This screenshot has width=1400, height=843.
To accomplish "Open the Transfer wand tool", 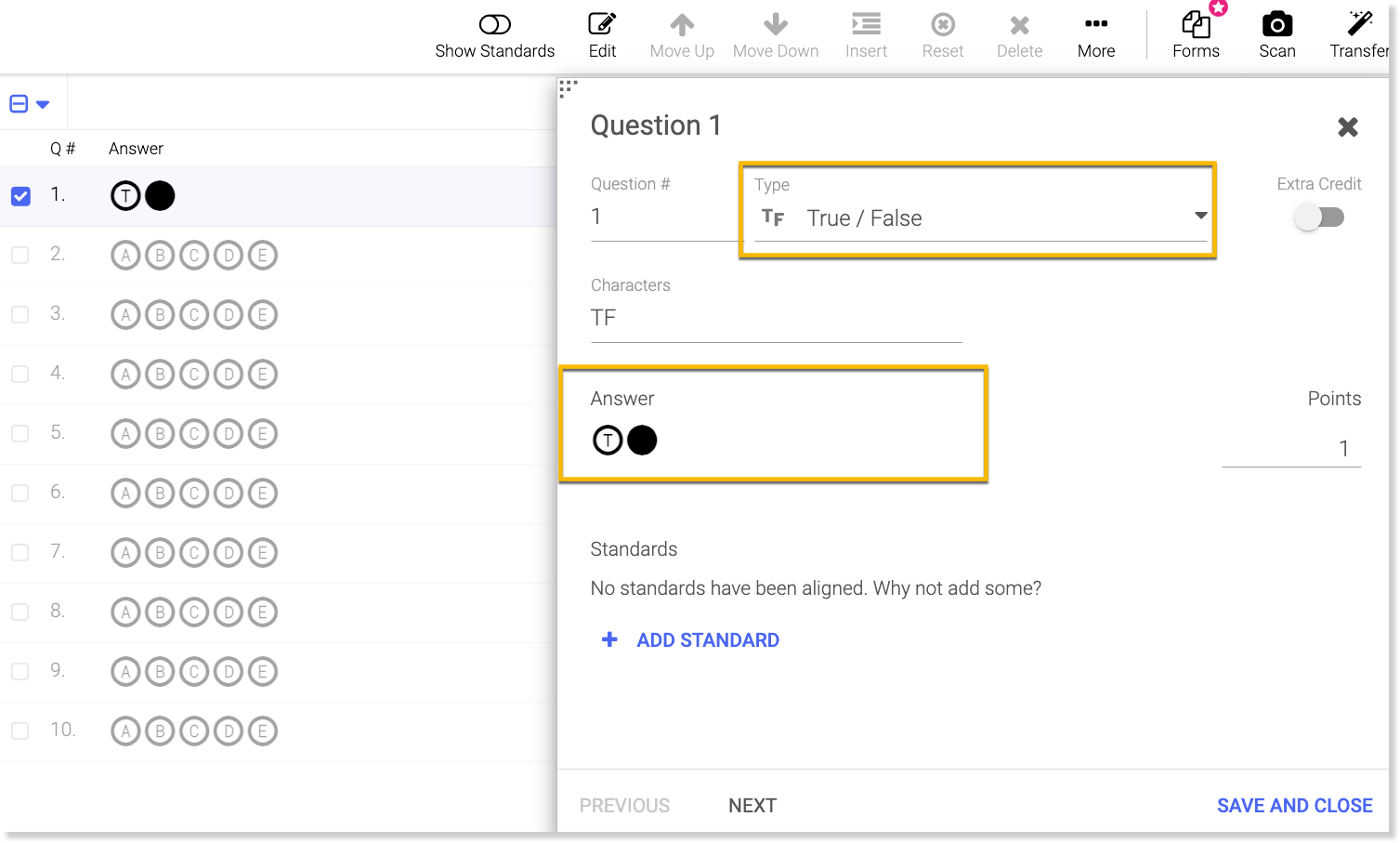I will click(1359, 25).
